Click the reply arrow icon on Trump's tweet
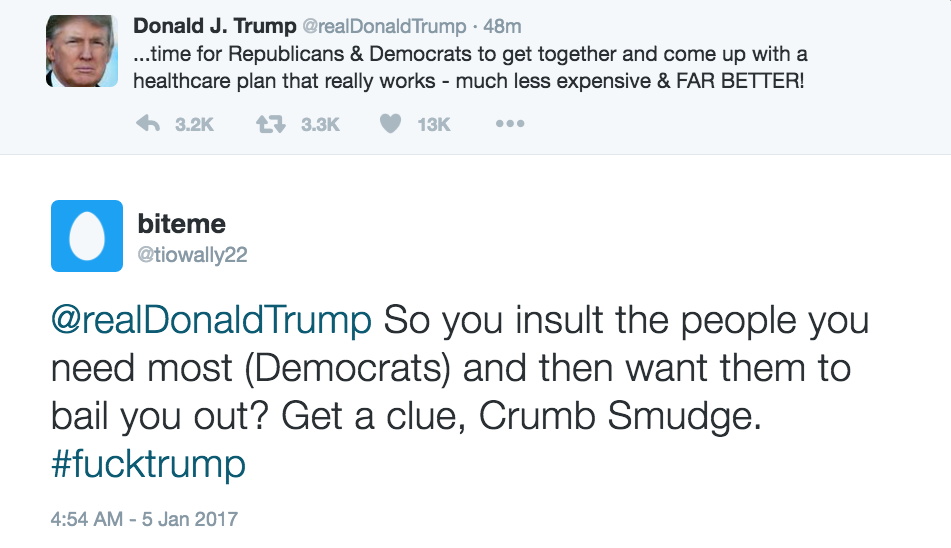 click(x=148, y=124)
